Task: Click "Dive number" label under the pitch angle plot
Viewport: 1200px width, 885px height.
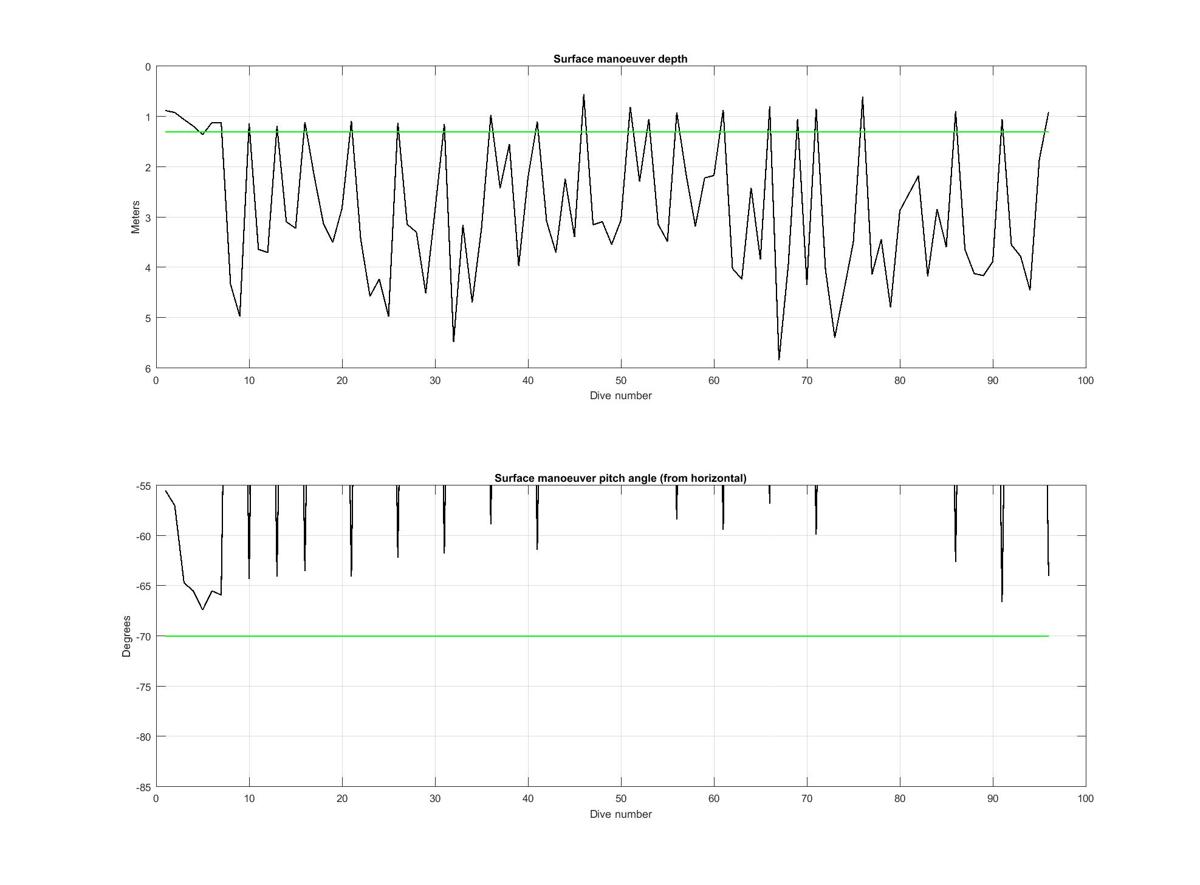Action: (x=620, y=814)
